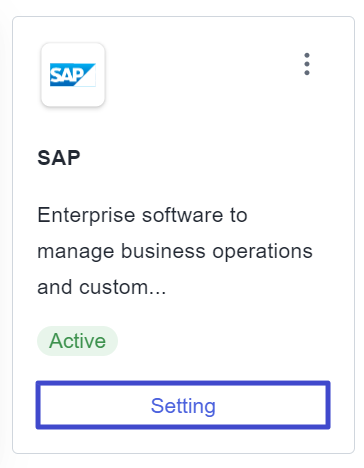Click the rounded SAP app icon tile
Viewport: 364px width, 468px height.
point(73,75)
